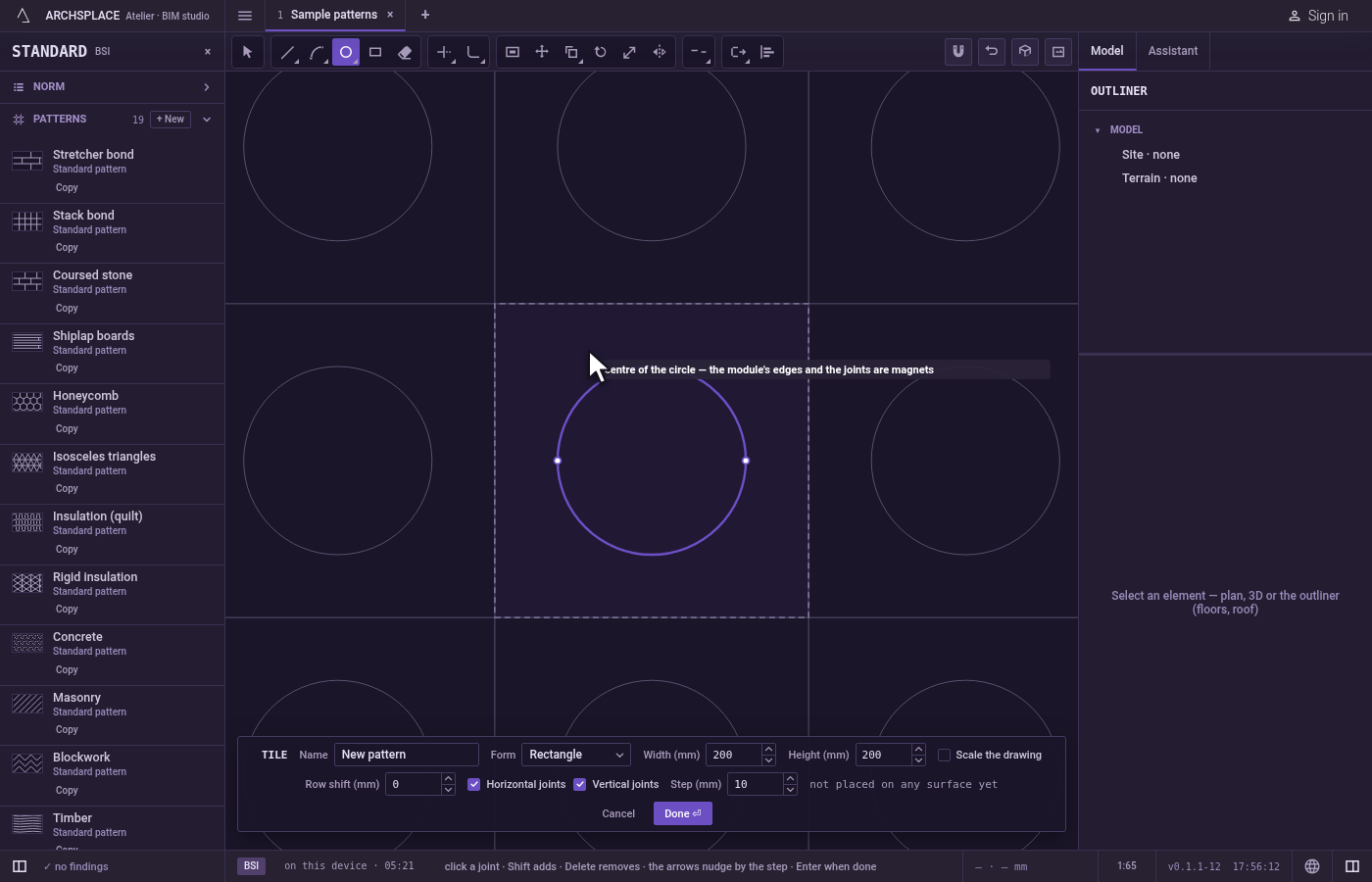
Task: Select the arc drawing tool
Action: pos(317,53)
